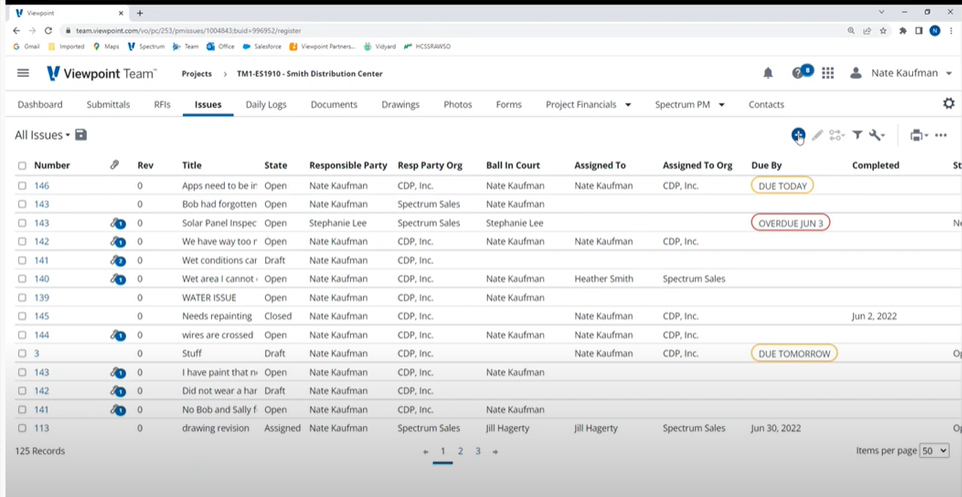Sort by the Due By column header
Viewport: 962px width, 497px height.
click(766, 165)
